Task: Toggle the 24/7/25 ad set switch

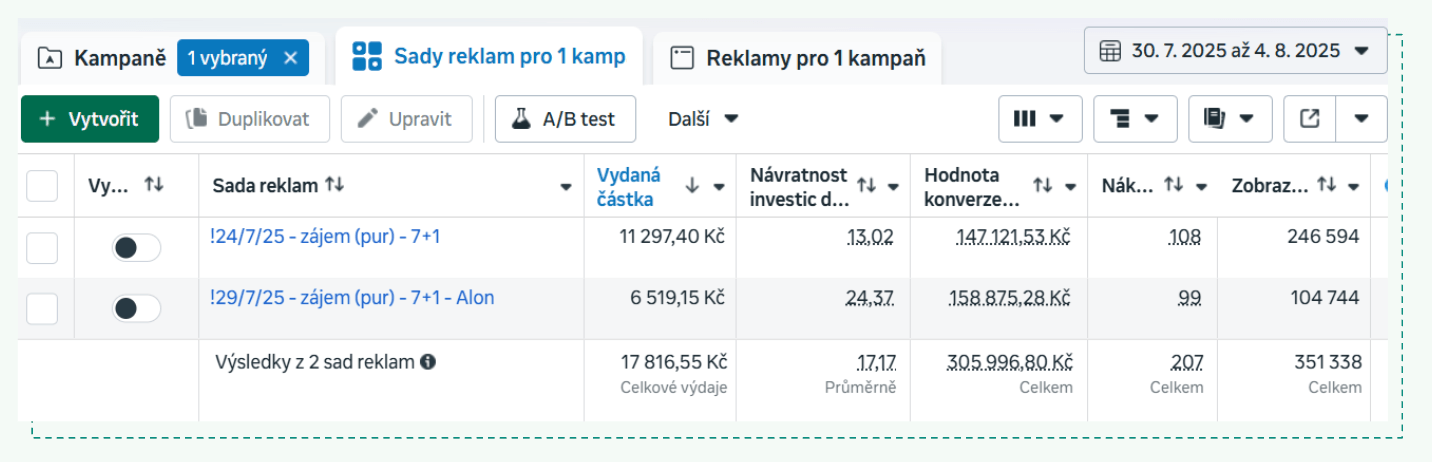Action: 136,248
